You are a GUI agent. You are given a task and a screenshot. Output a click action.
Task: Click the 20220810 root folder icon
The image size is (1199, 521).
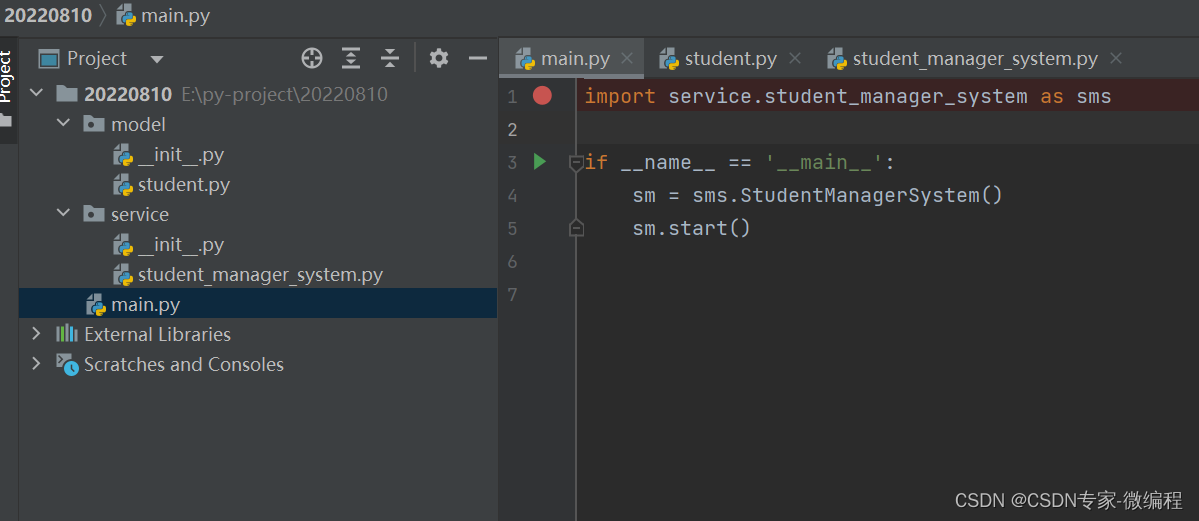pyautogui.click(x=67, y=94)
